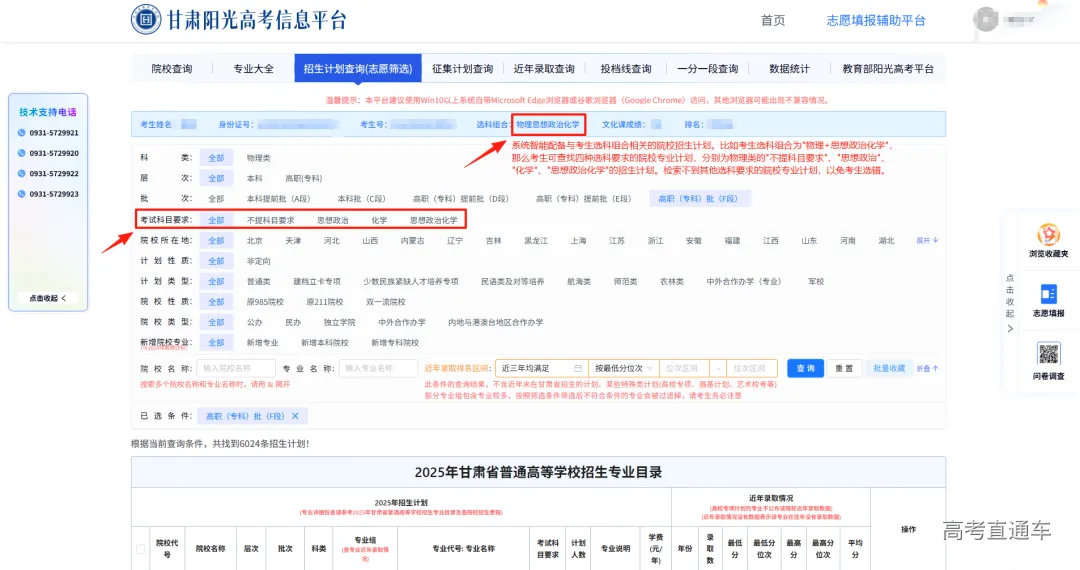
Task: Select 中外合作办学（专业） plan type
Action: (745, 282)
